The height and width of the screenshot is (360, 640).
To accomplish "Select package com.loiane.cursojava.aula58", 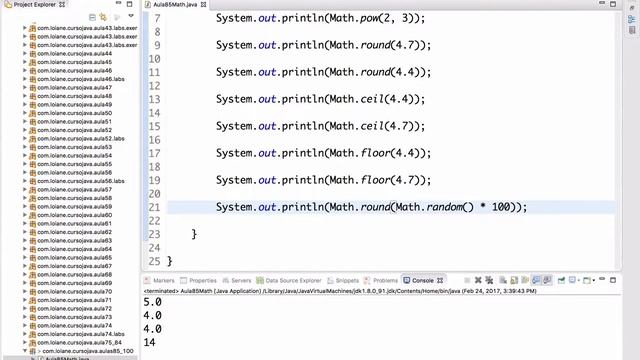I will click(x=74, y=198).
